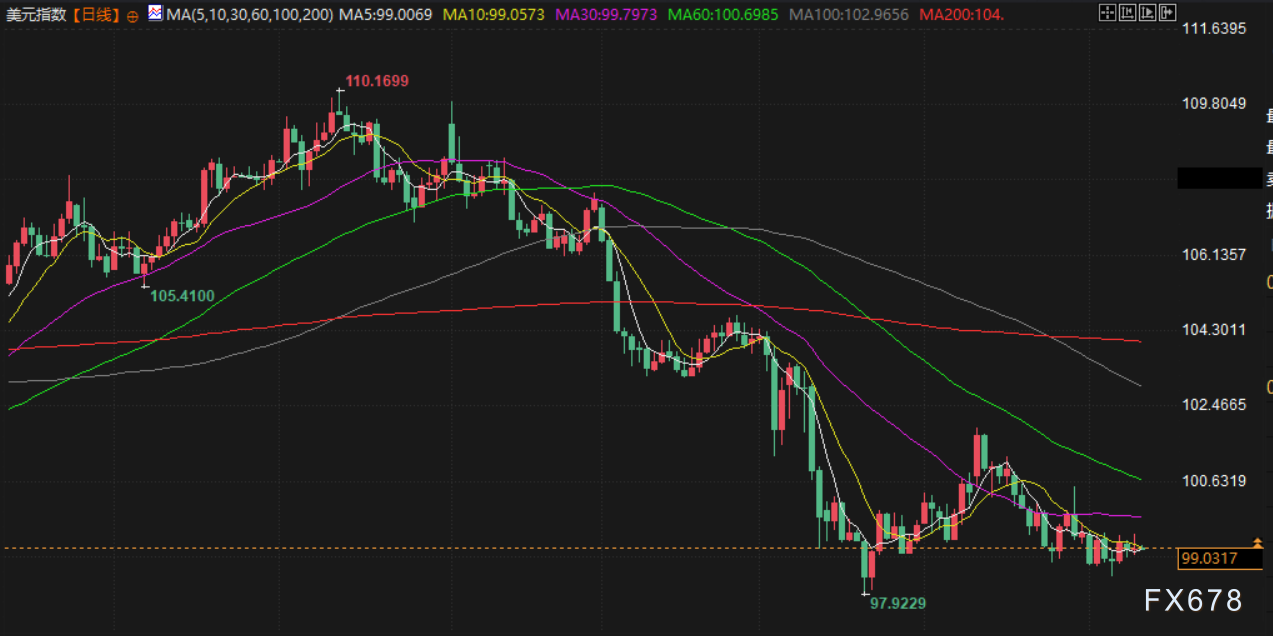The height and width of the screenshot is (636, 1273).
Task: Click the 美元指数 title
Action: pos(36,15)
